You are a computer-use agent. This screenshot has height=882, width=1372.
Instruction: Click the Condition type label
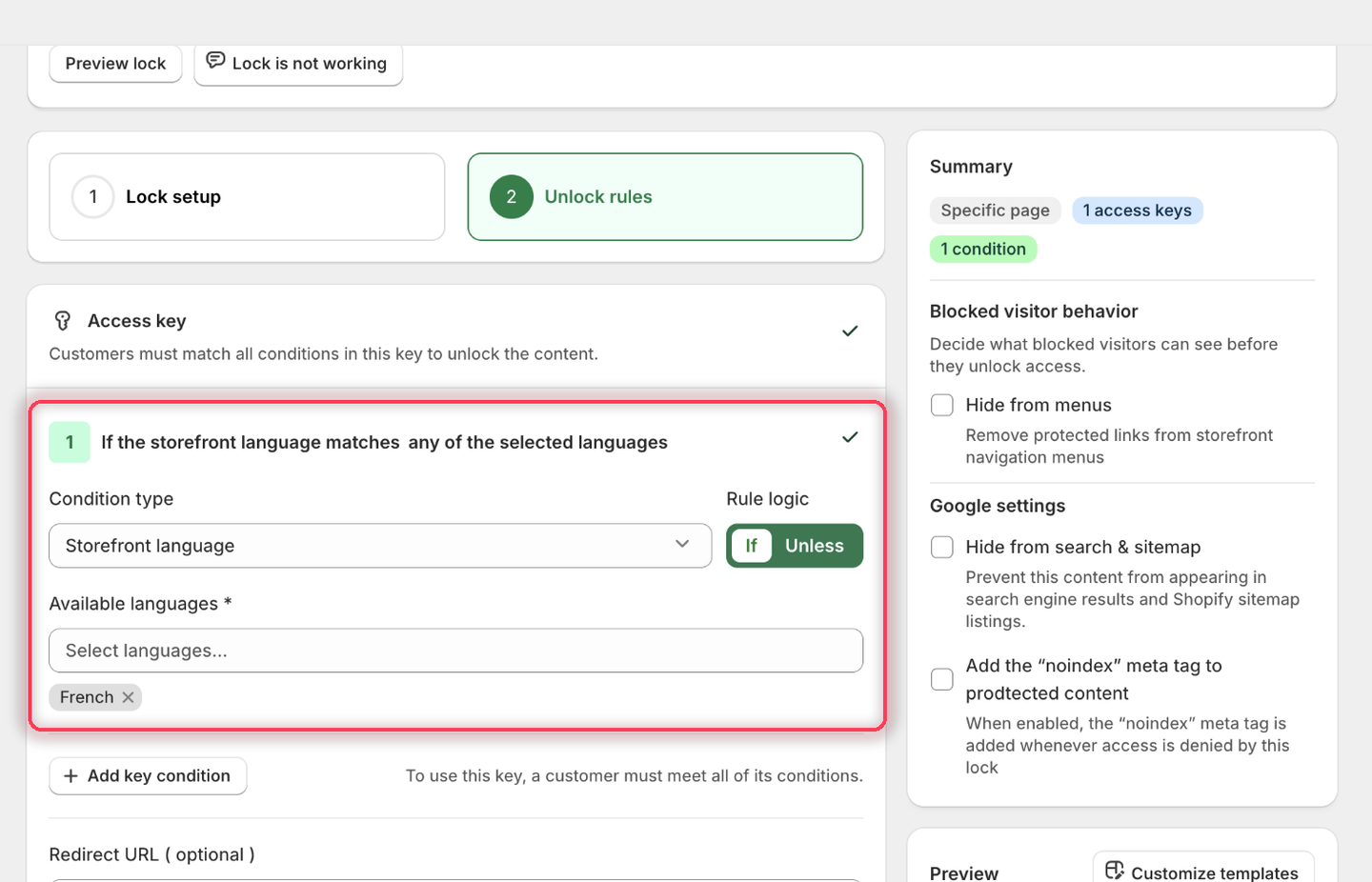point(111,499)
